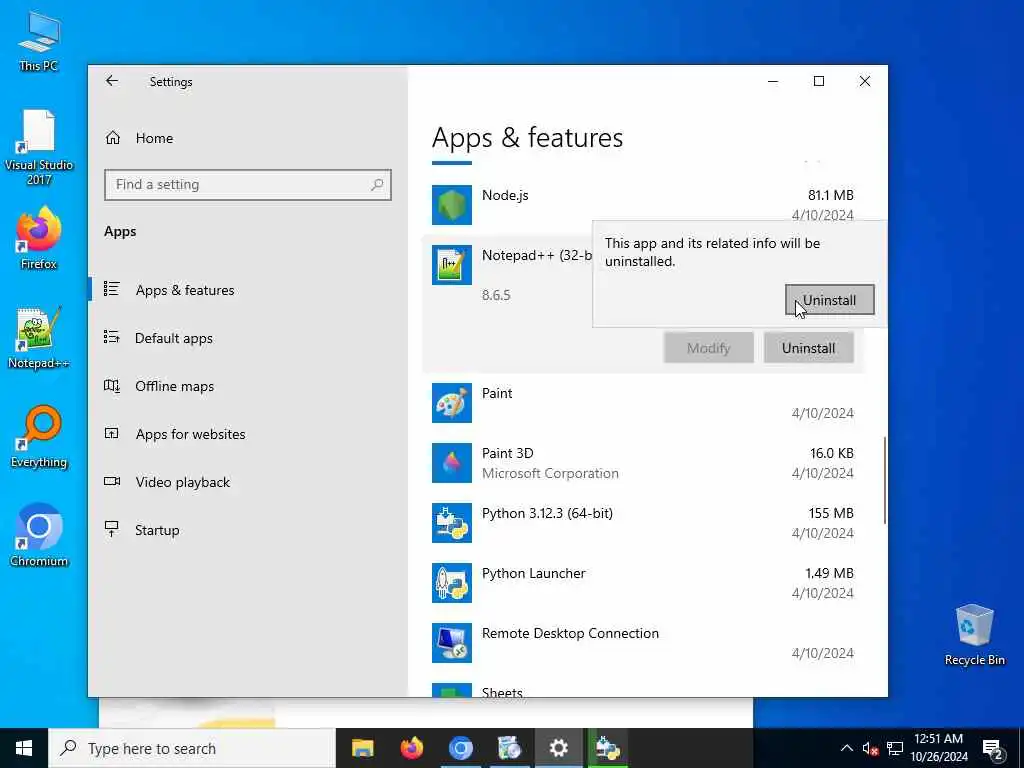Open Everything desktop shortcut
The height and width of the screenshot is (768, 1024).
pyautogui.click(x=39, y=437)
